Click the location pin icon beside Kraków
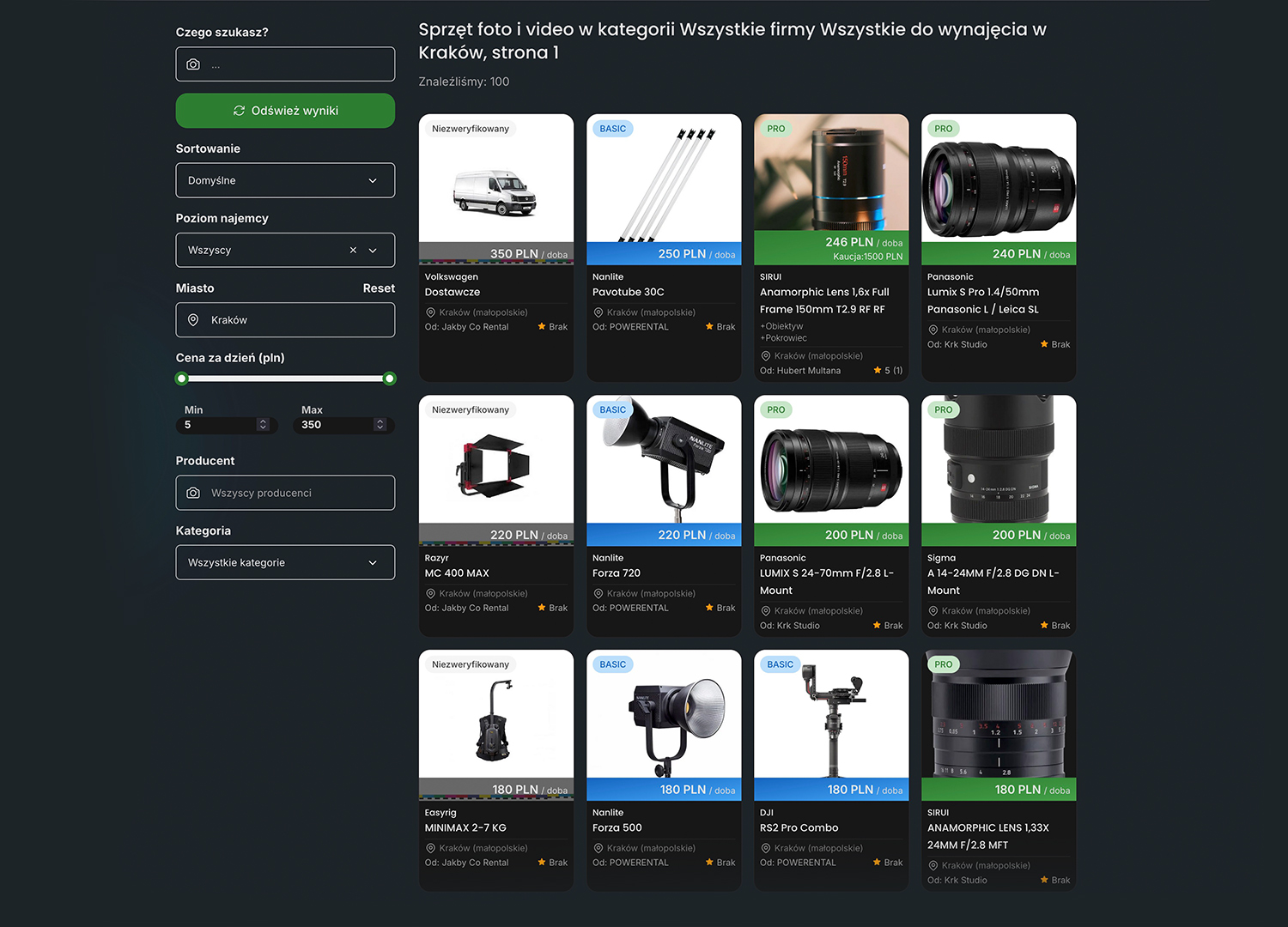This screenshot has height=927, width=1288. 193,320
